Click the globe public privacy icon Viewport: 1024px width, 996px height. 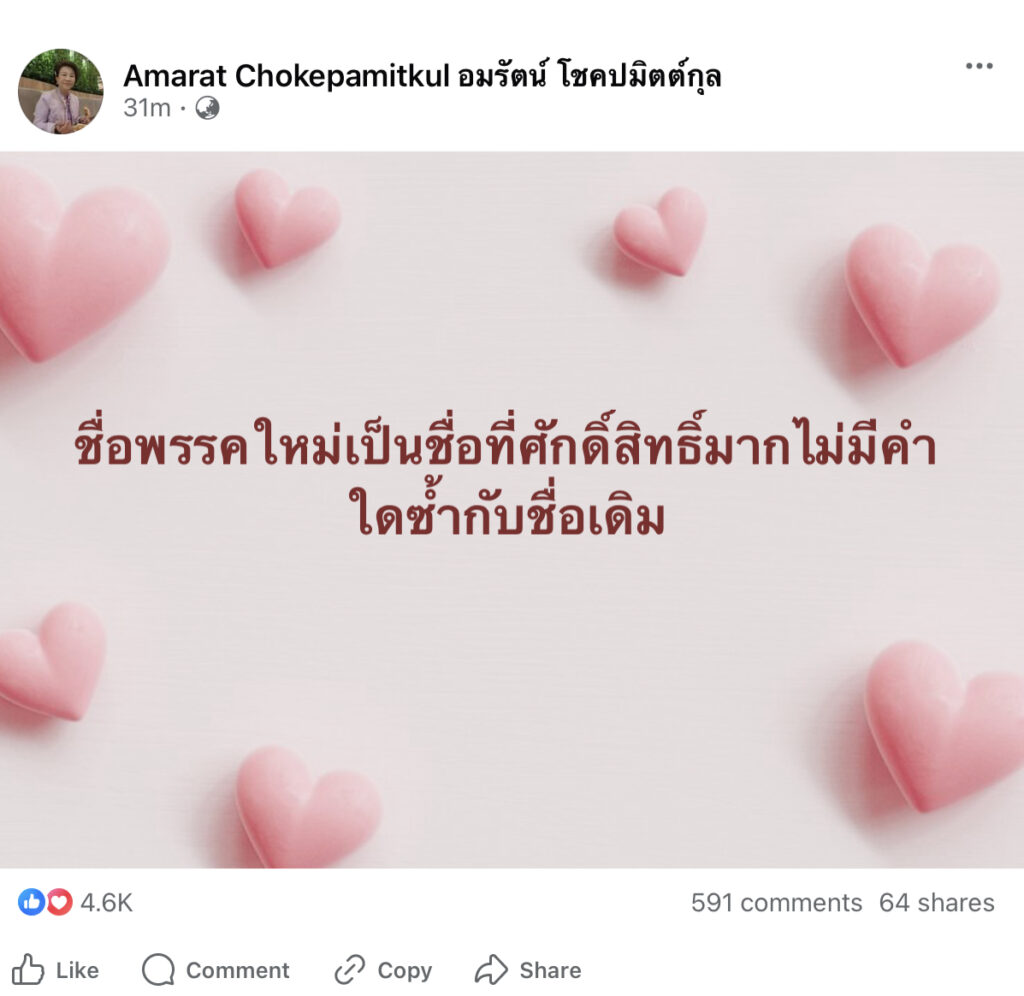[207, 108]
